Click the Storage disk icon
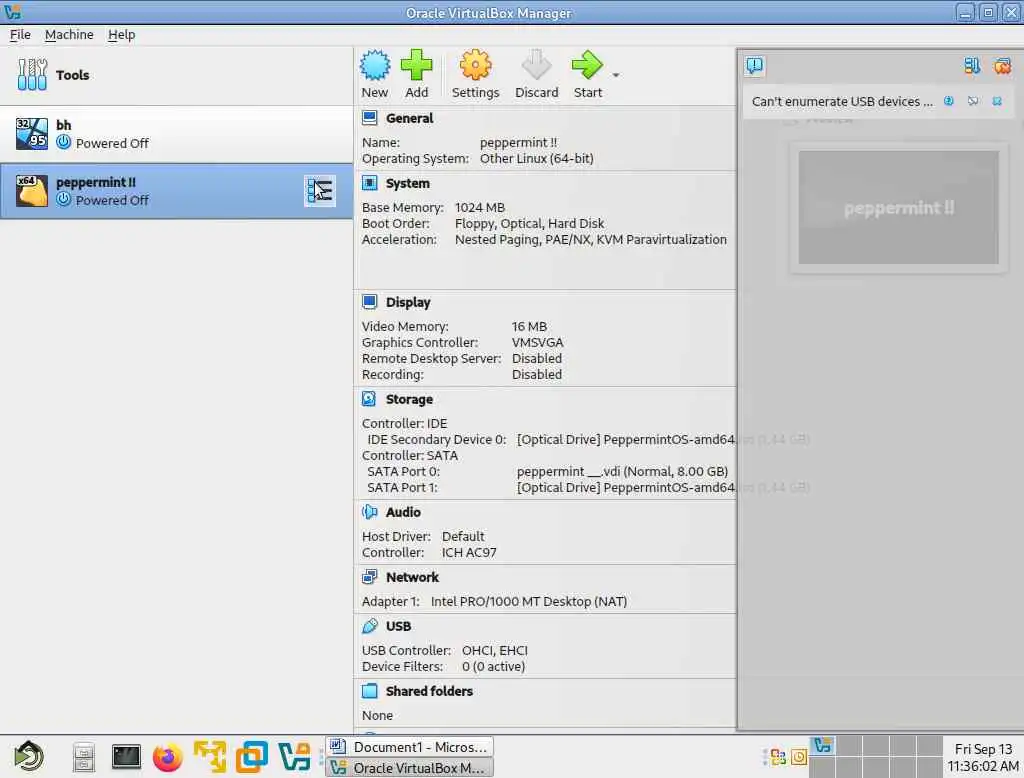 (x=370, y=398)
